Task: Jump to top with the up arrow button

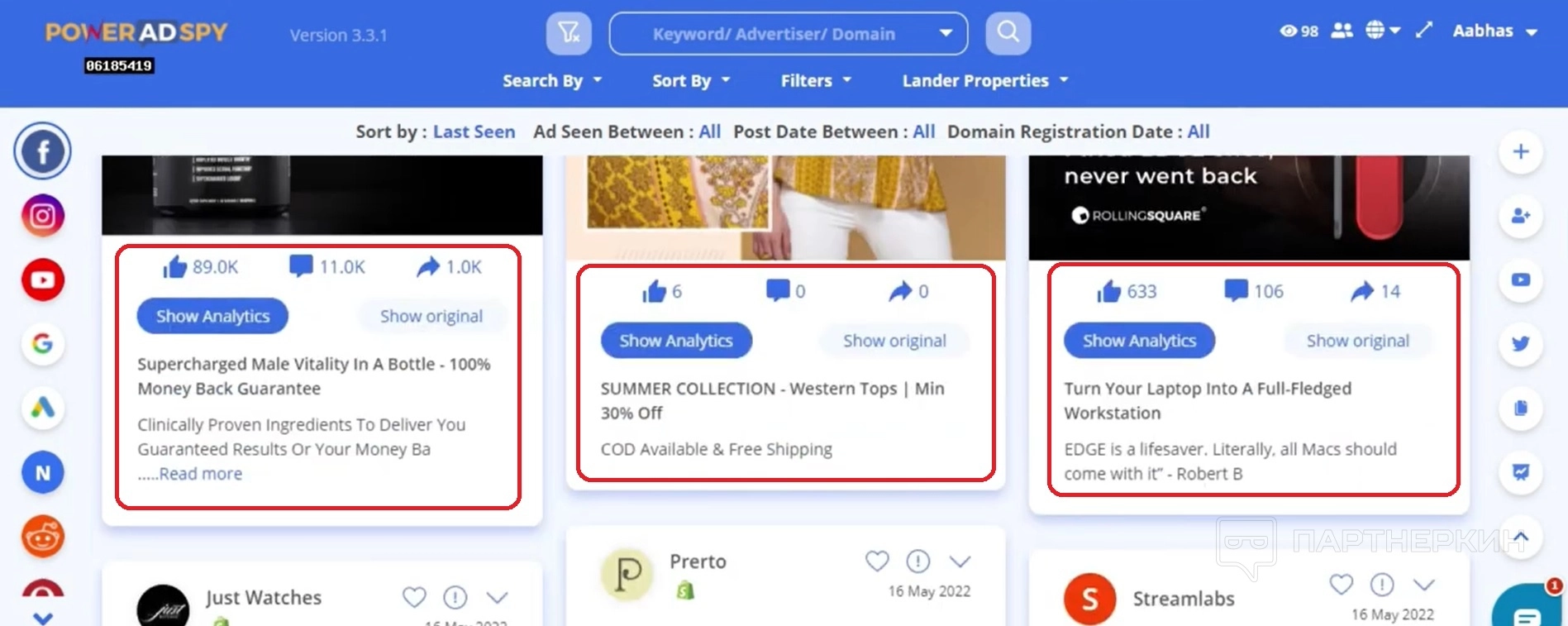Action: point(1521,537)
